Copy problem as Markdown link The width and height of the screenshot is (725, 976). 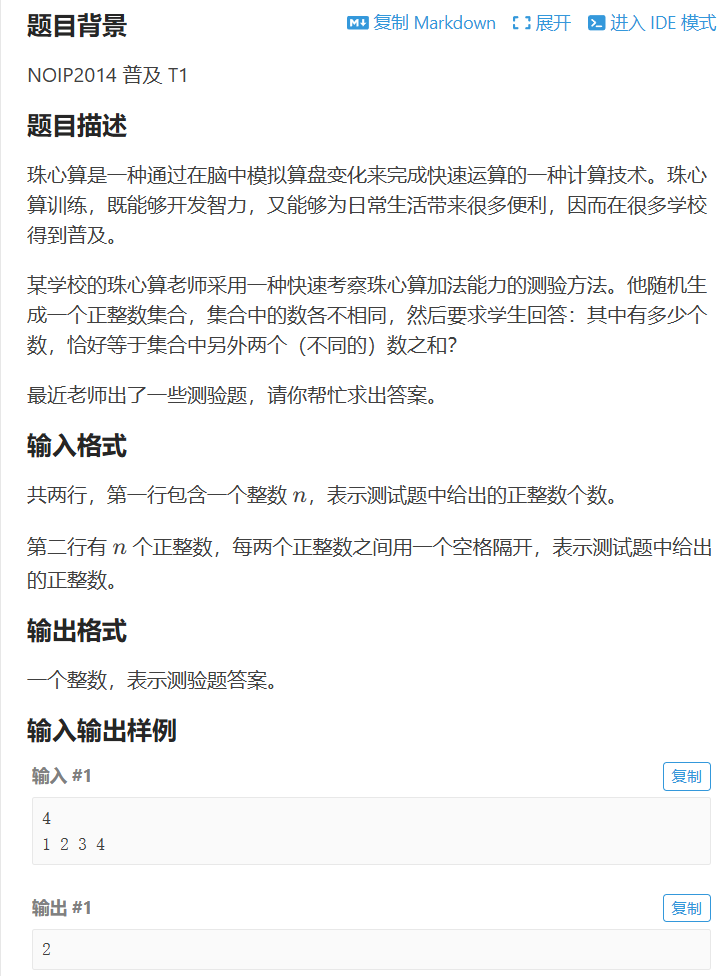pyautogui.click(x=421, y=23)
